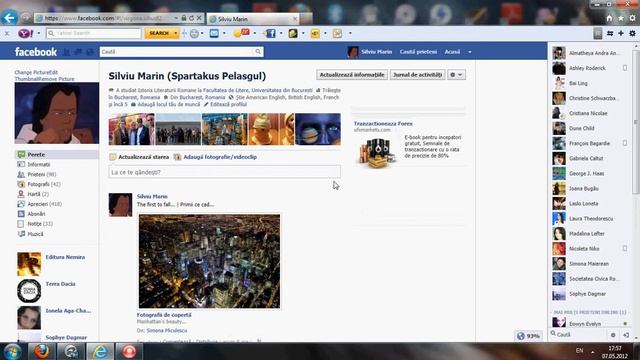Screen dimensions: 640x360
Task: Click the Yahoo logo in the toolbar
Action: (x=25, y=33)
